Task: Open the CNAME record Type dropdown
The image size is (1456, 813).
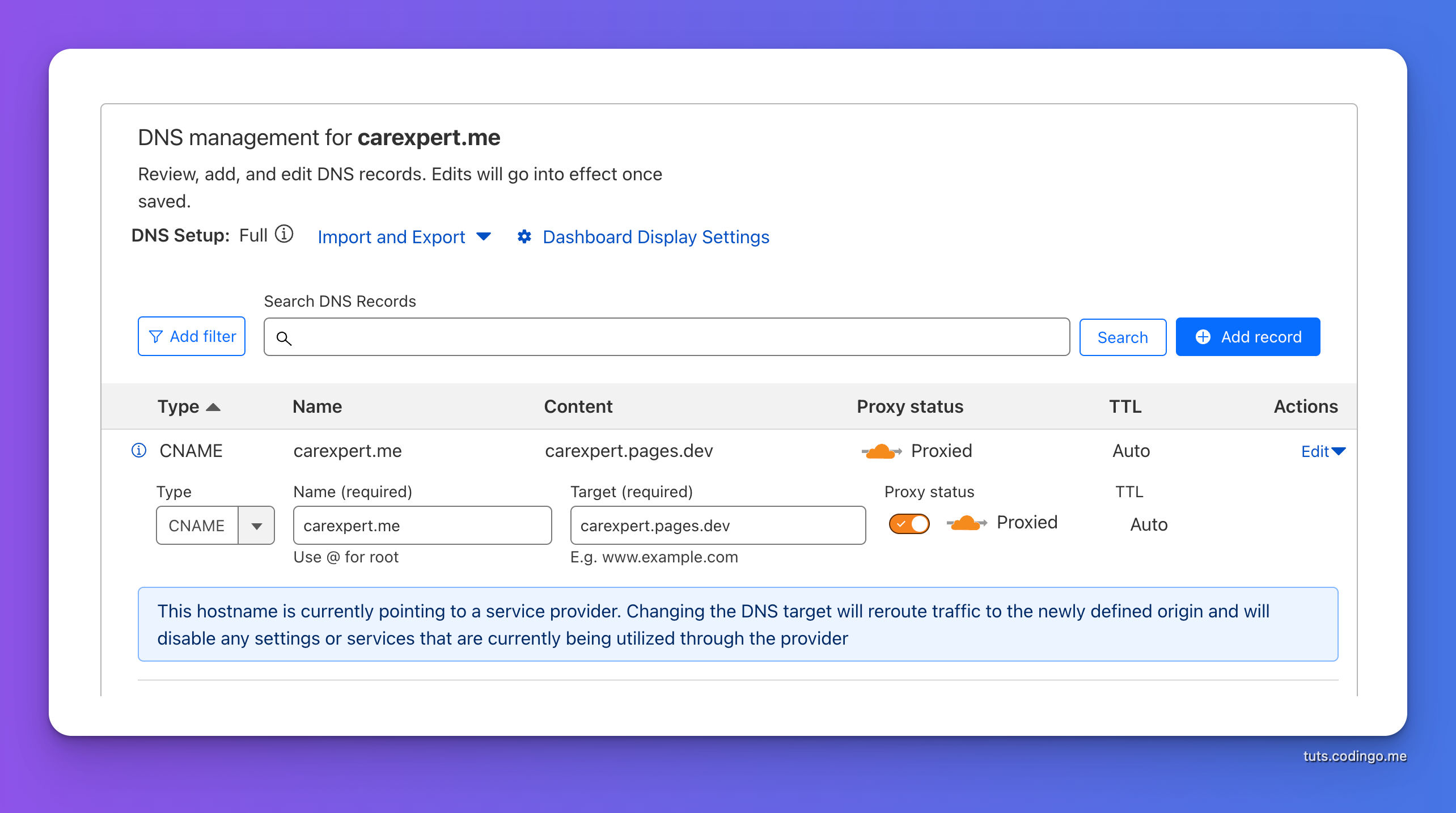Action: click(215, 525)
